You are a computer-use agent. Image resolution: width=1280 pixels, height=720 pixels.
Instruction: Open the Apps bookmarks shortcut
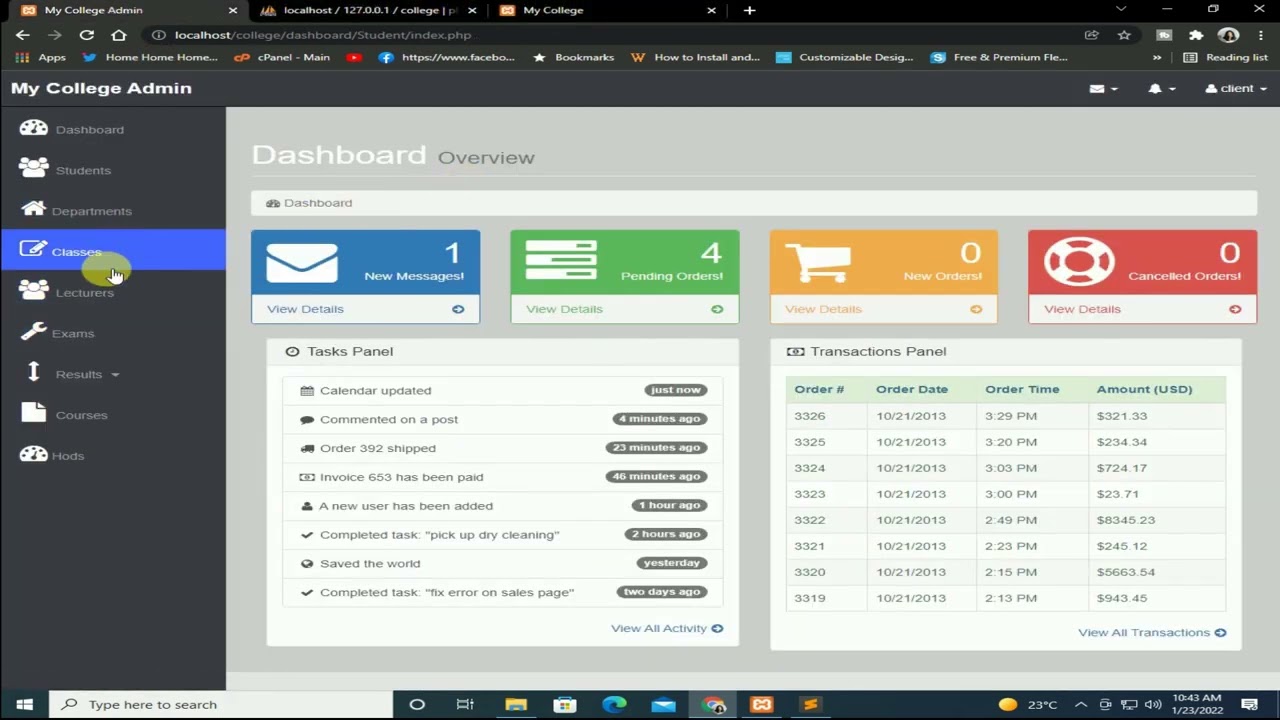point(42,57)
